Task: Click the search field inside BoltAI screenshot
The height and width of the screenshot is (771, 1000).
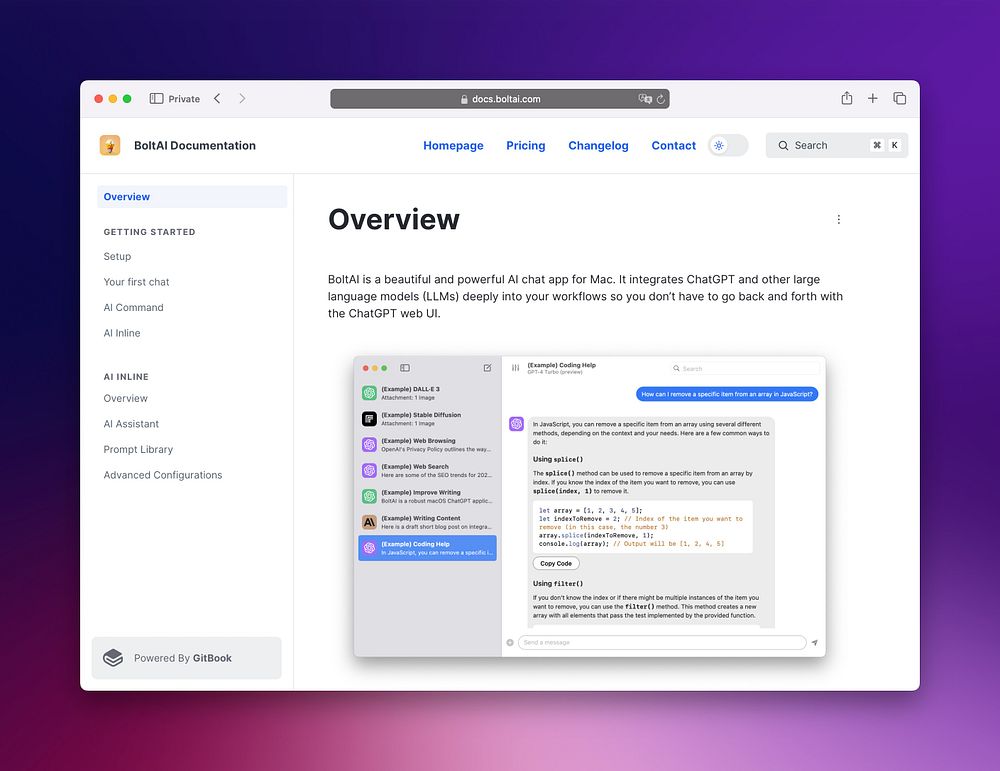Action: (x=745, y=369)
